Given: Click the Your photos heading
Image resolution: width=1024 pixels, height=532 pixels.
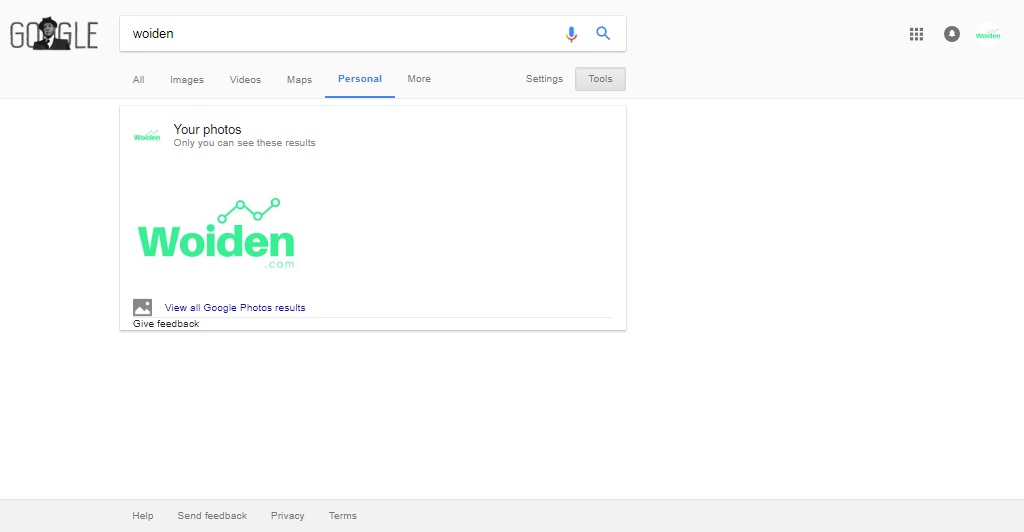Looking at the screenshot, I should (x=208, y=129).
